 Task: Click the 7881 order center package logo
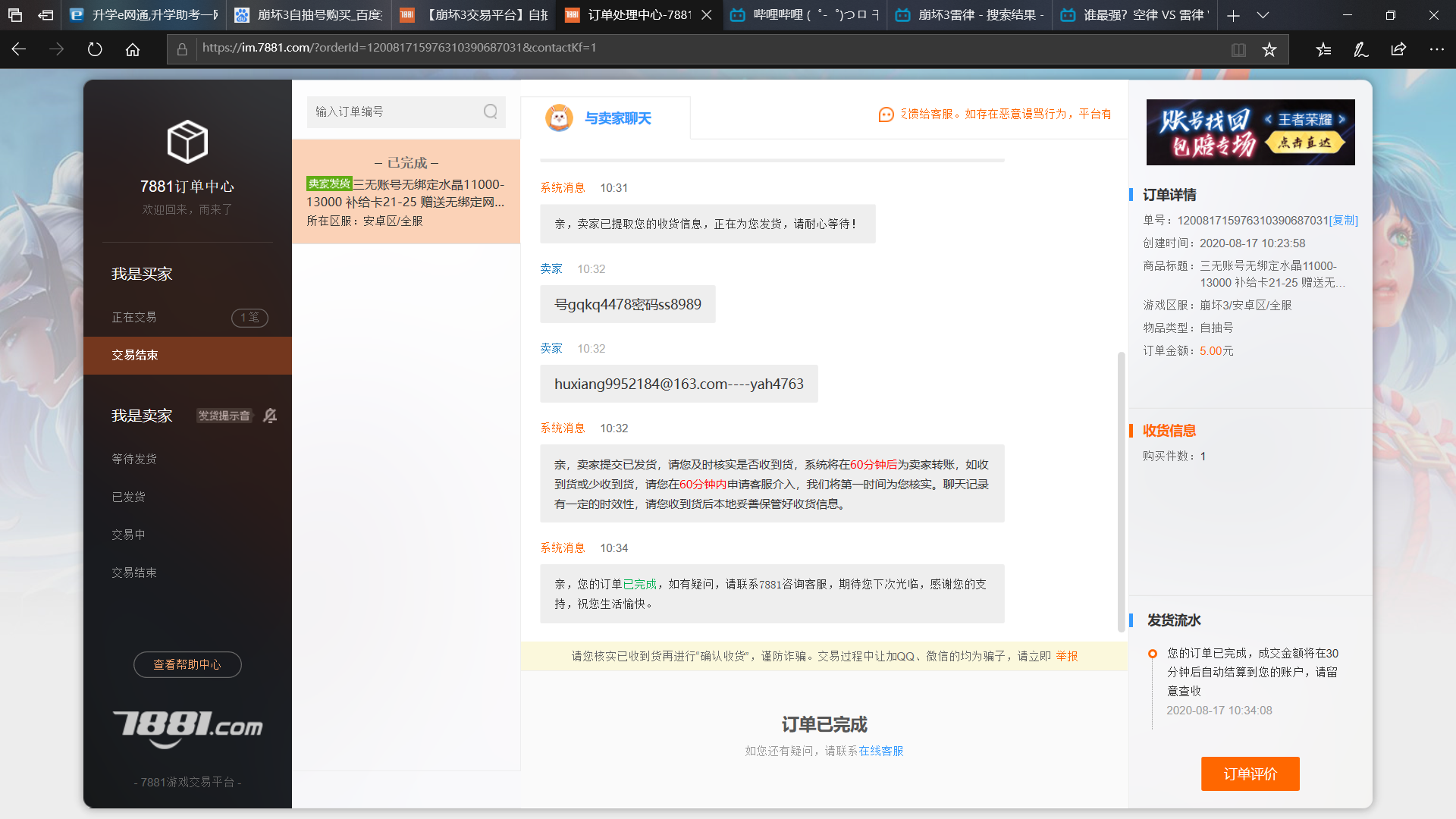coord(187,141)
